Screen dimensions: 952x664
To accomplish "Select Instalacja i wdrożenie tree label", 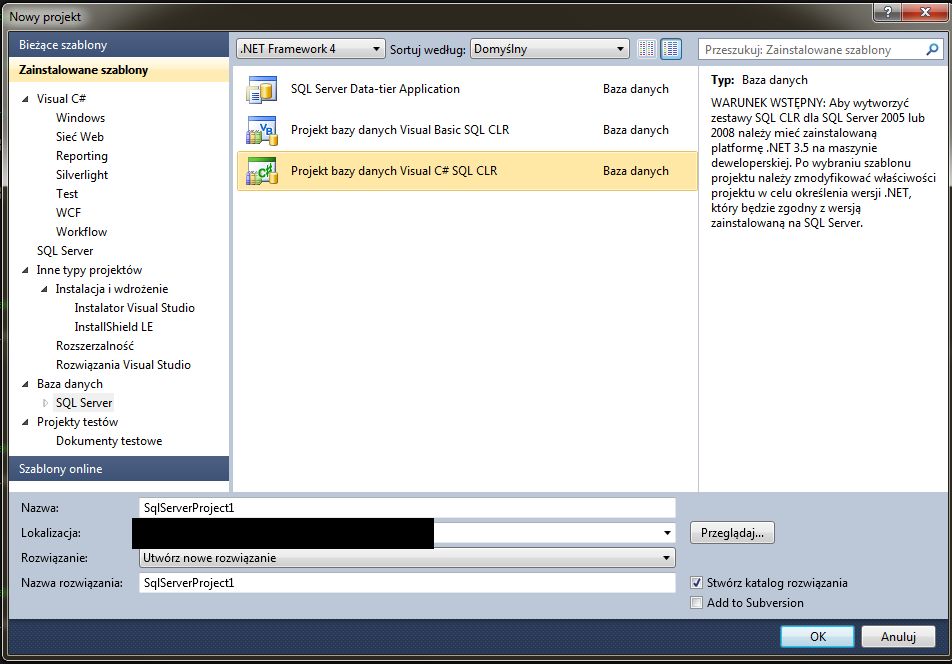I will [x=112, y=289].
